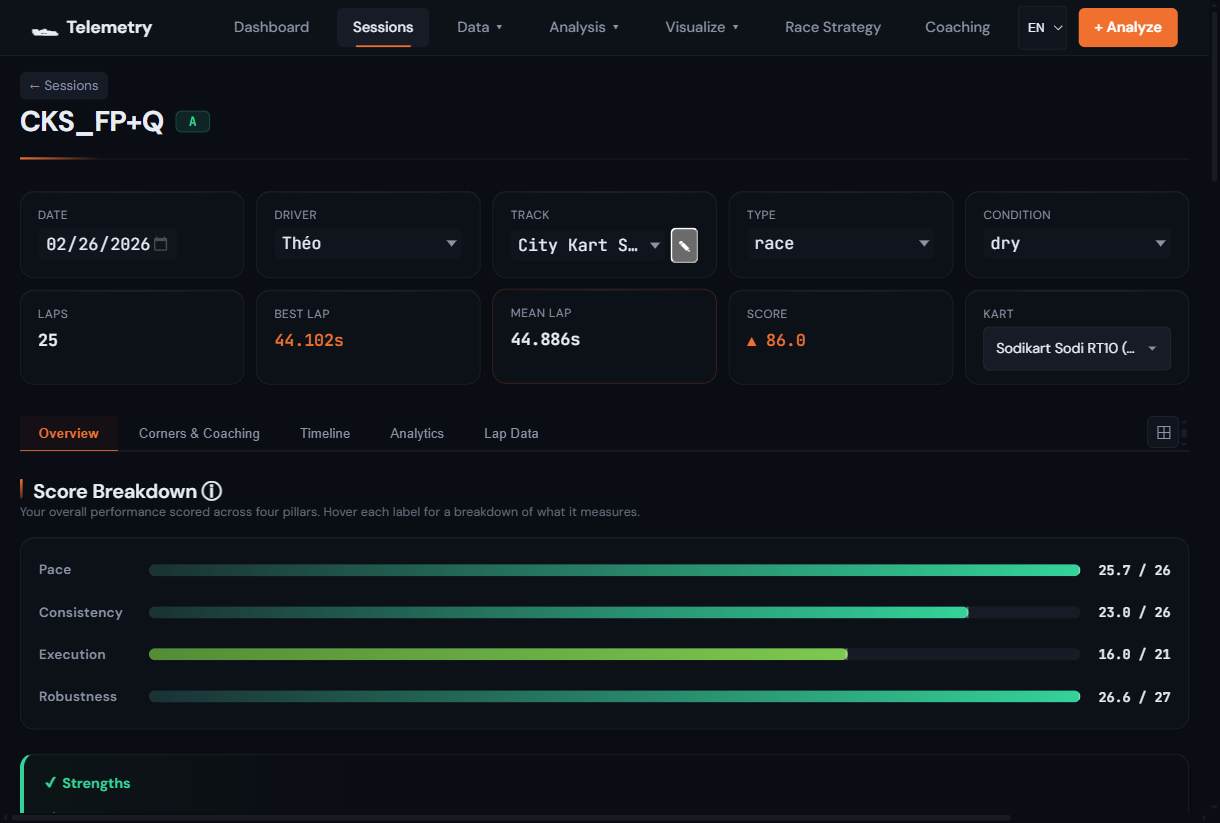Image resolution: width=1220 pixels, height=823 pixels.
Task: Click the + Analyze button
Action: [1128, 27]
